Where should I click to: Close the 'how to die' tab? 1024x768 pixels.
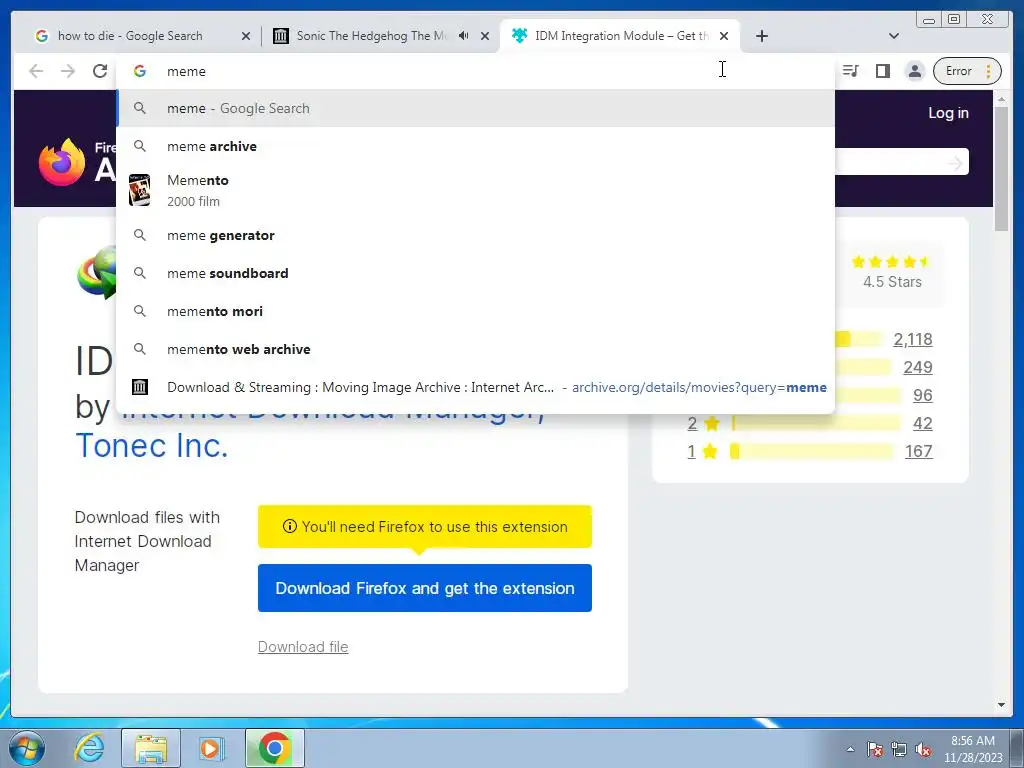[246, 36]
